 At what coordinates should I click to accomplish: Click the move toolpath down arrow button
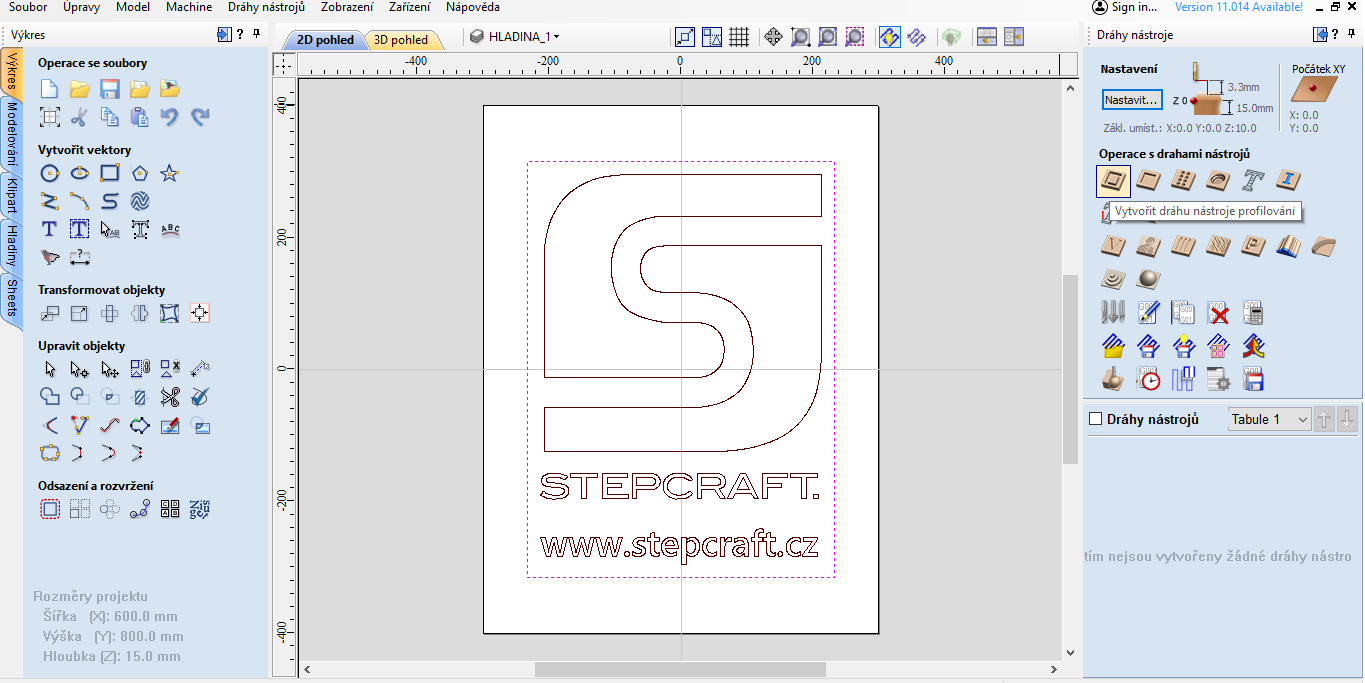[1347, 419]
